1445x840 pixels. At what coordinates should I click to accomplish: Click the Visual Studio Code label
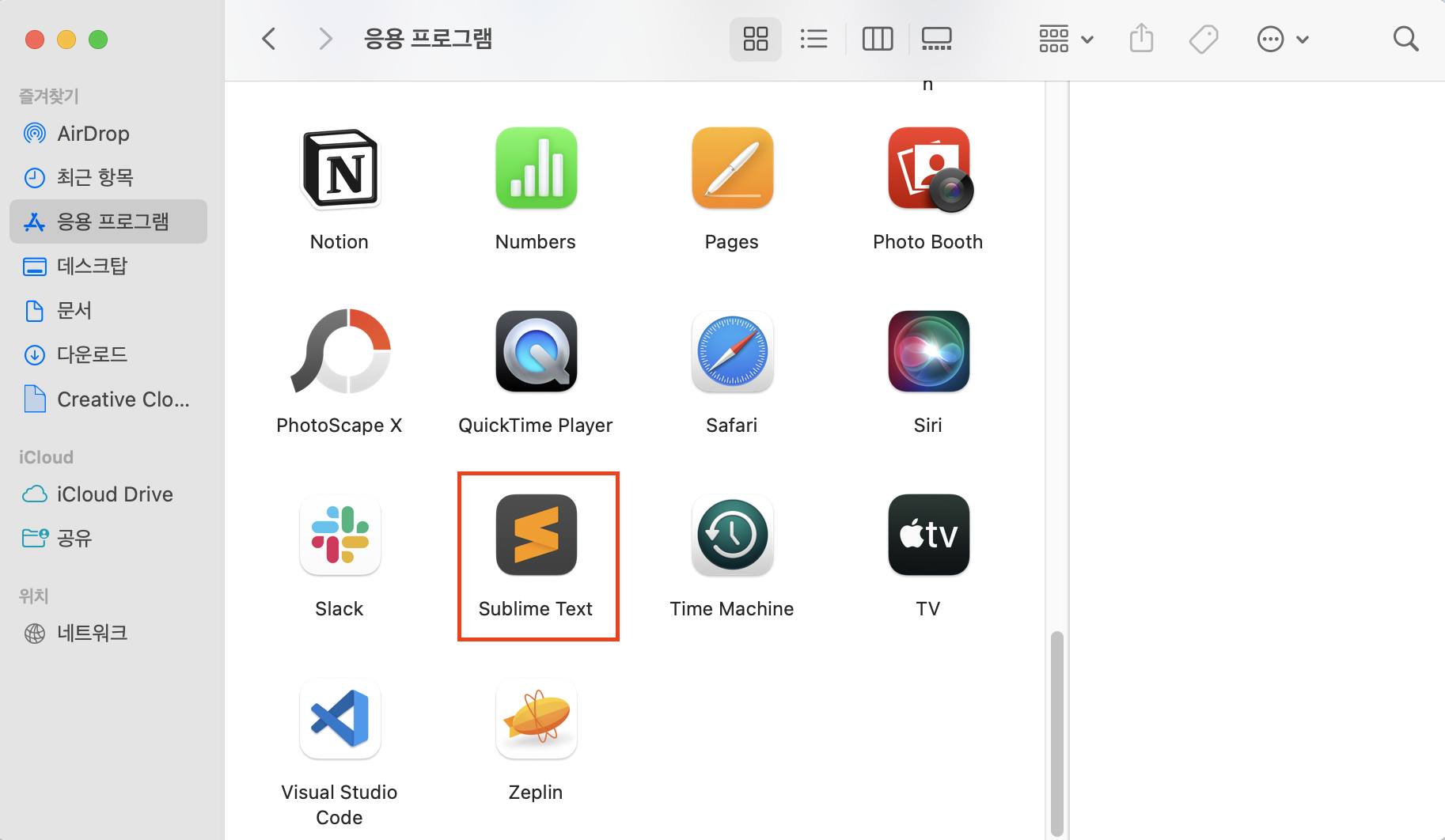pyautogui.click(x=339, y=805)
